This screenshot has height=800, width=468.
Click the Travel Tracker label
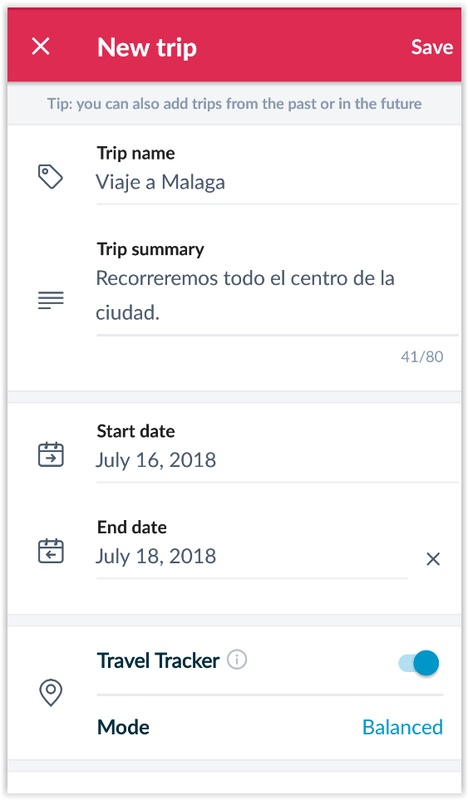tap(158, 660)
